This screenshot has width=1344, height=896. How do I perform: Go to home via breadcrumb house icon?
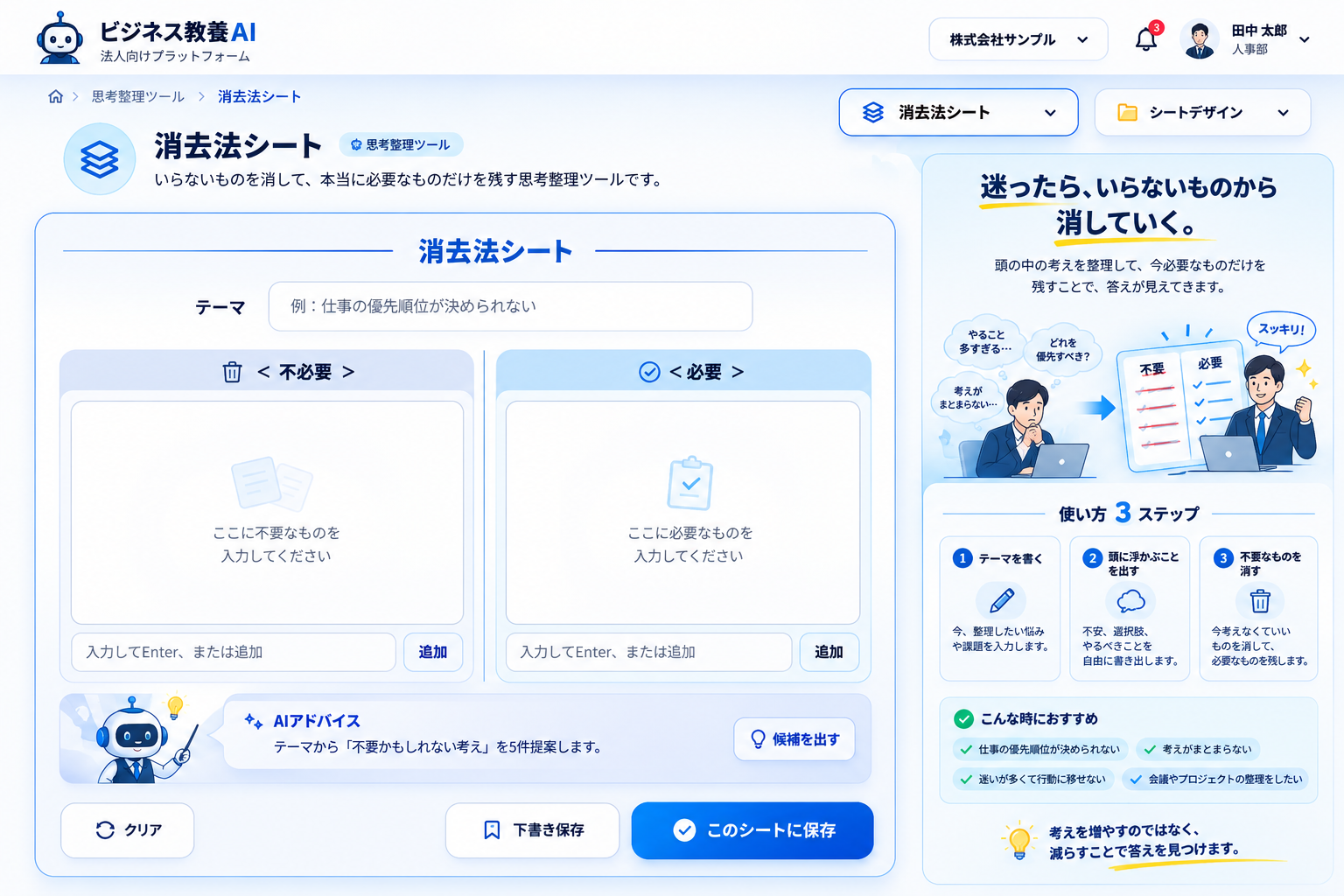55,96
